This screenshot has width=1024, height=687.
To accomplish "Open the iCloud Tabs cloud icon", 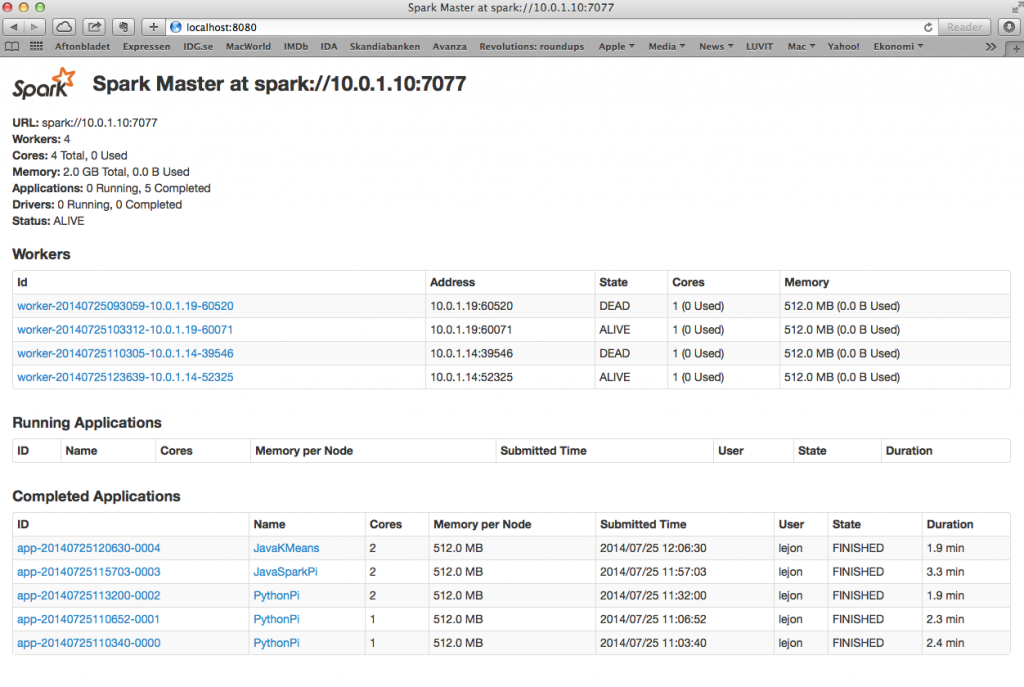I will [x=62, y=27].
